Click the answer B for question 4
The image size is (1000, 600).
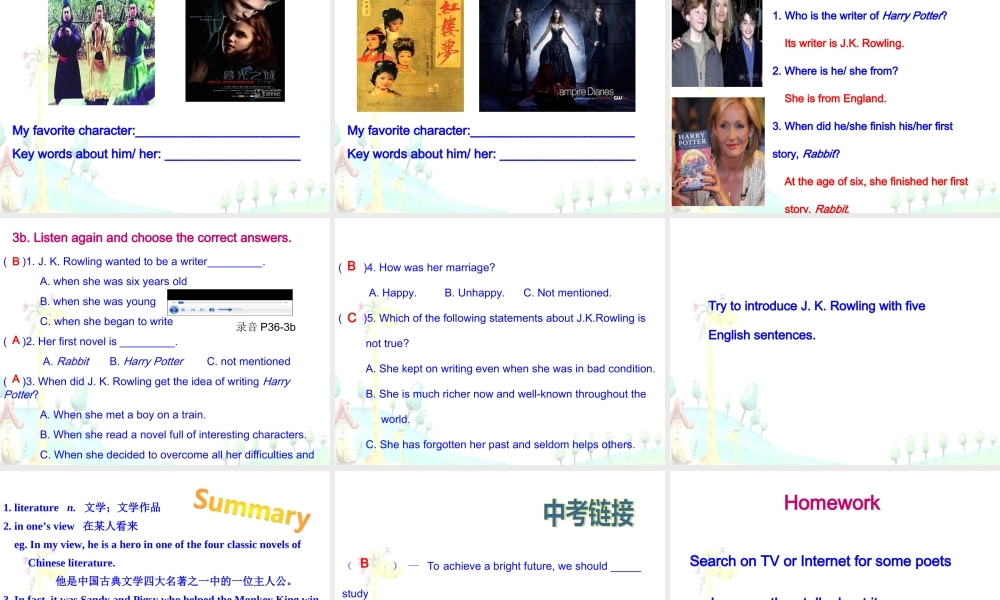351,267
